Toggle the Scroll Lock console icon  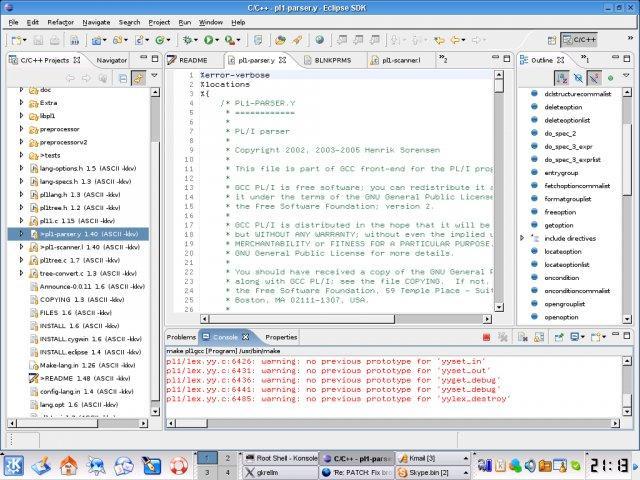point(539,337)
